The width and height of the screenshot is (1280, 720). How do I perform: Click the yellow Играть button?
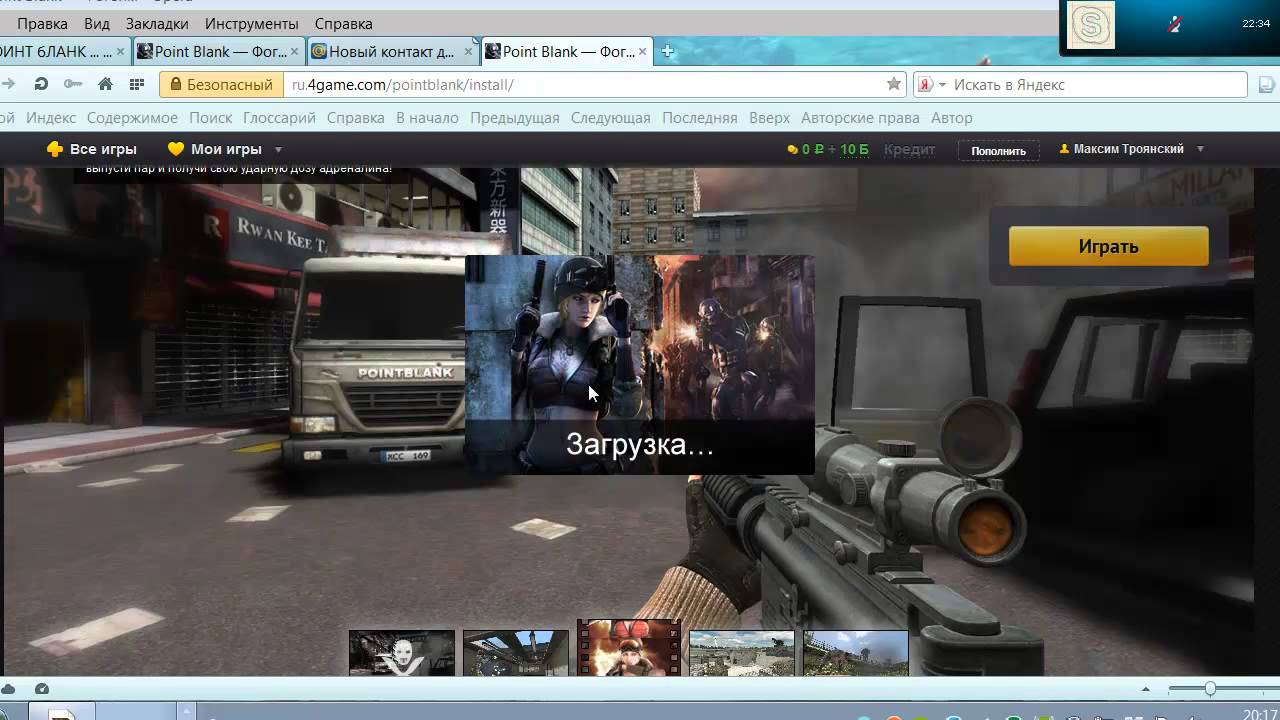(x=1108, y=246)
